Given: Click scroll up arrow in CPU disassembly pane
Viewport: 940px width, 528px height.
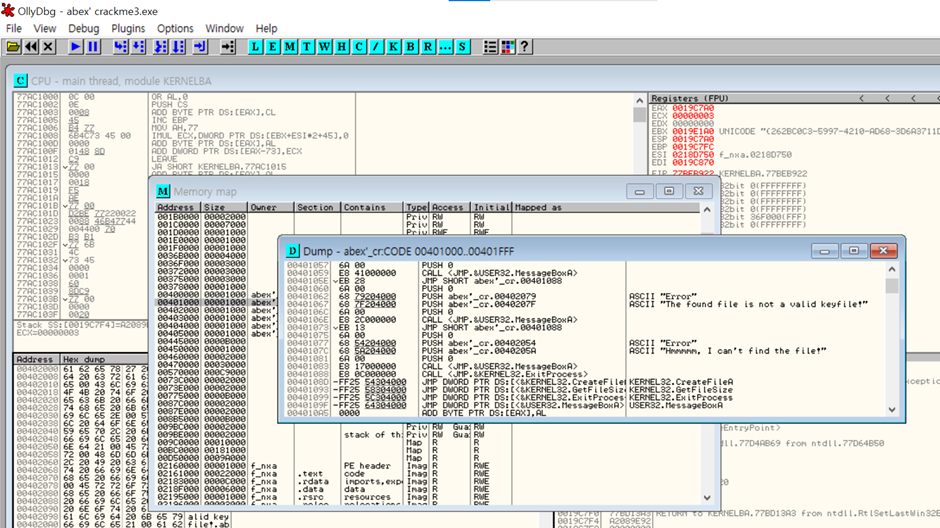Looking at the screenshot, I should click(x=639, y=101).
